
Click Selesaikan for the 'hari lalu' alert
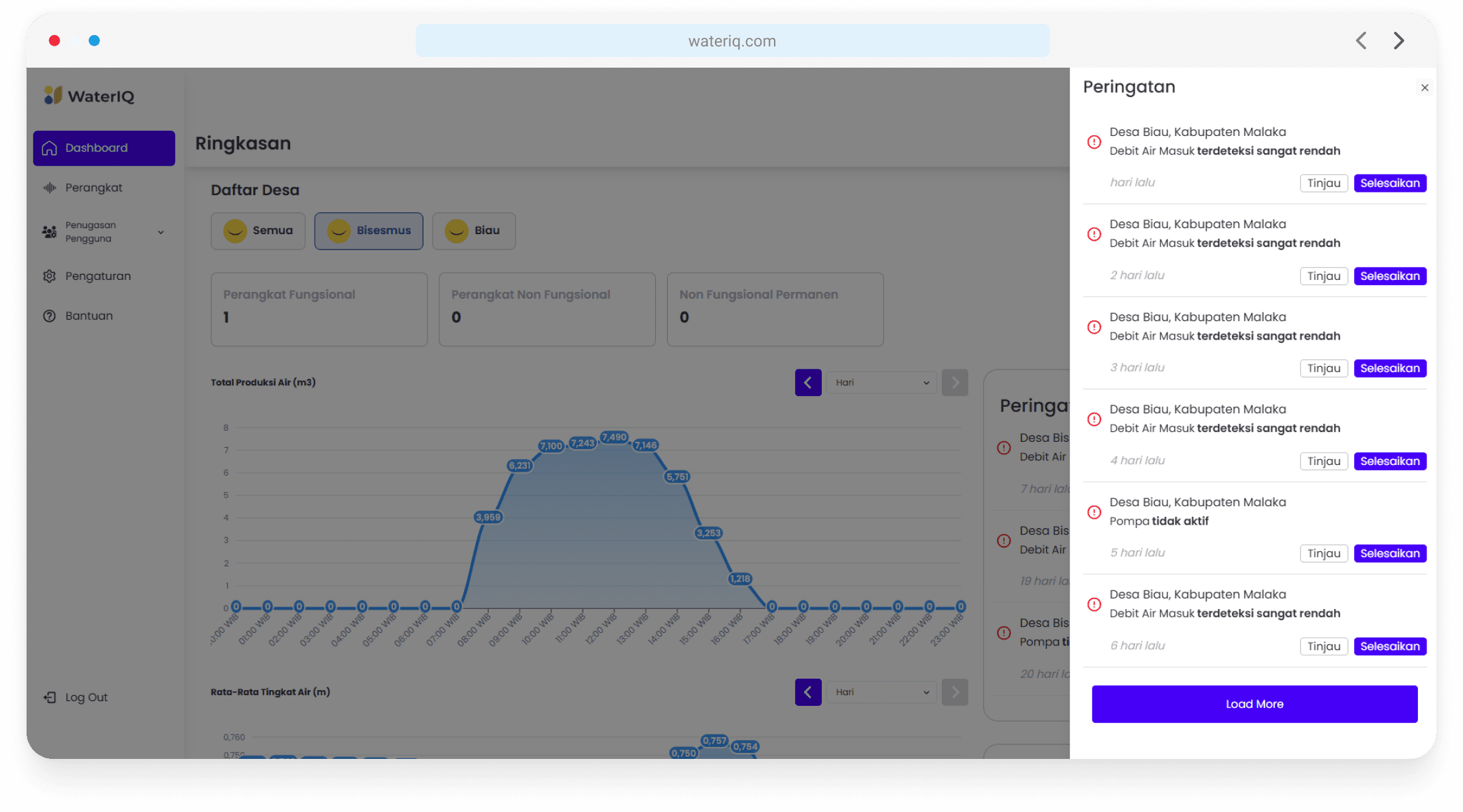click(x=1389, y=183)
